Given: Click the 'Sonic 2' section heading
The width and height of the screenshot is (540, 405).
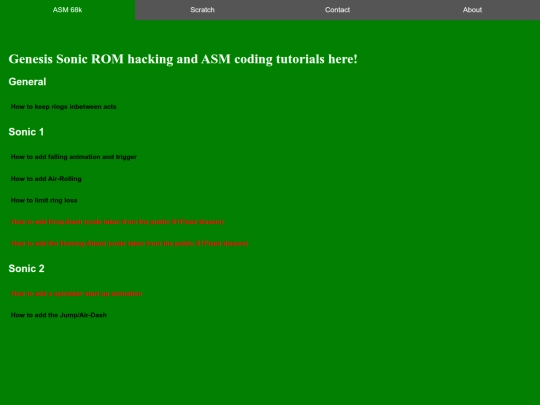Looking at the screenshot, I should 27,269.
